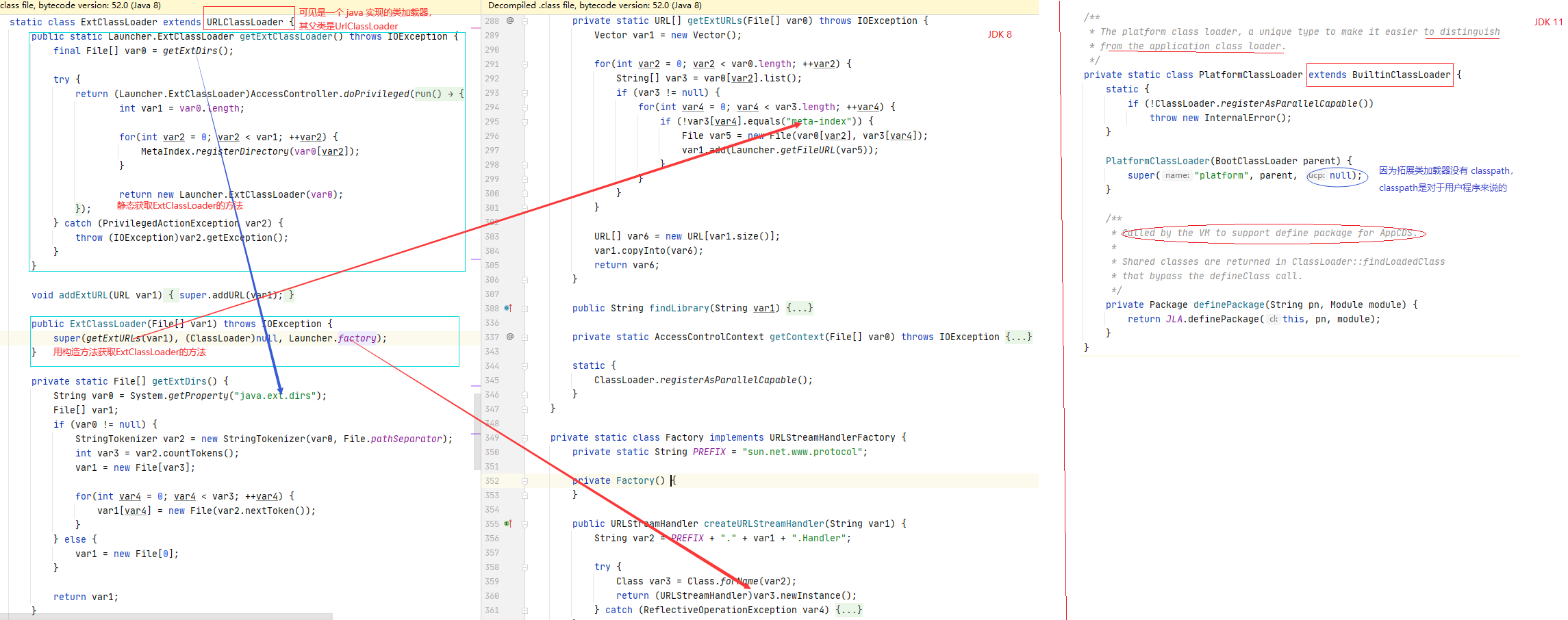Collapse the Factory constructor fold on line 352
Screen dimensions: 1568x620
(525, 480)
